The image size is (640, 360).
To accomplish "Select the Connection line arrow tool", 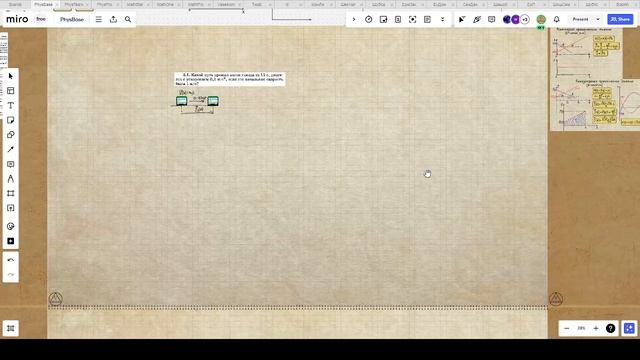I will [x=11, y=149].
